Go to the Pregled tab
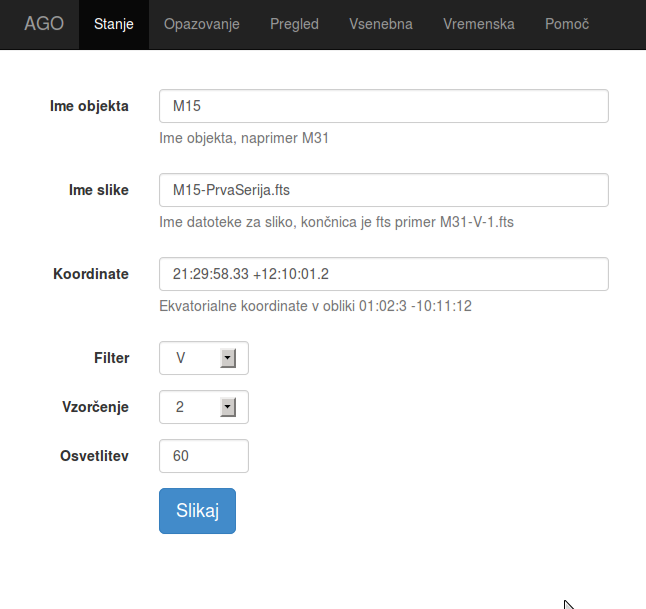The width and height of the screenshot is (646, 609). point(294,24)
